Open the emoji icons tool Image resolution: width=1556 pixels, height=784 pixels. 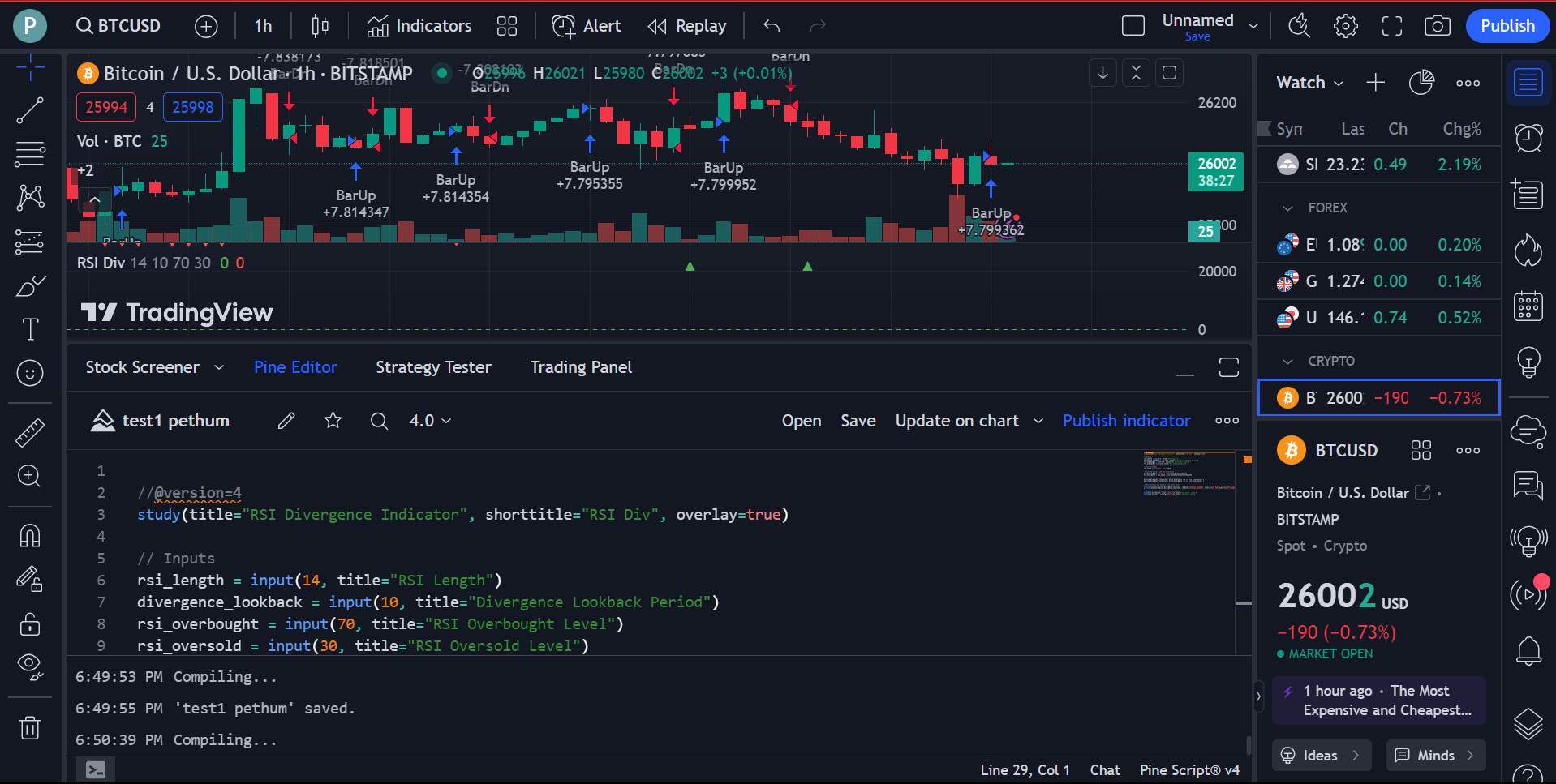click(30, 373)
